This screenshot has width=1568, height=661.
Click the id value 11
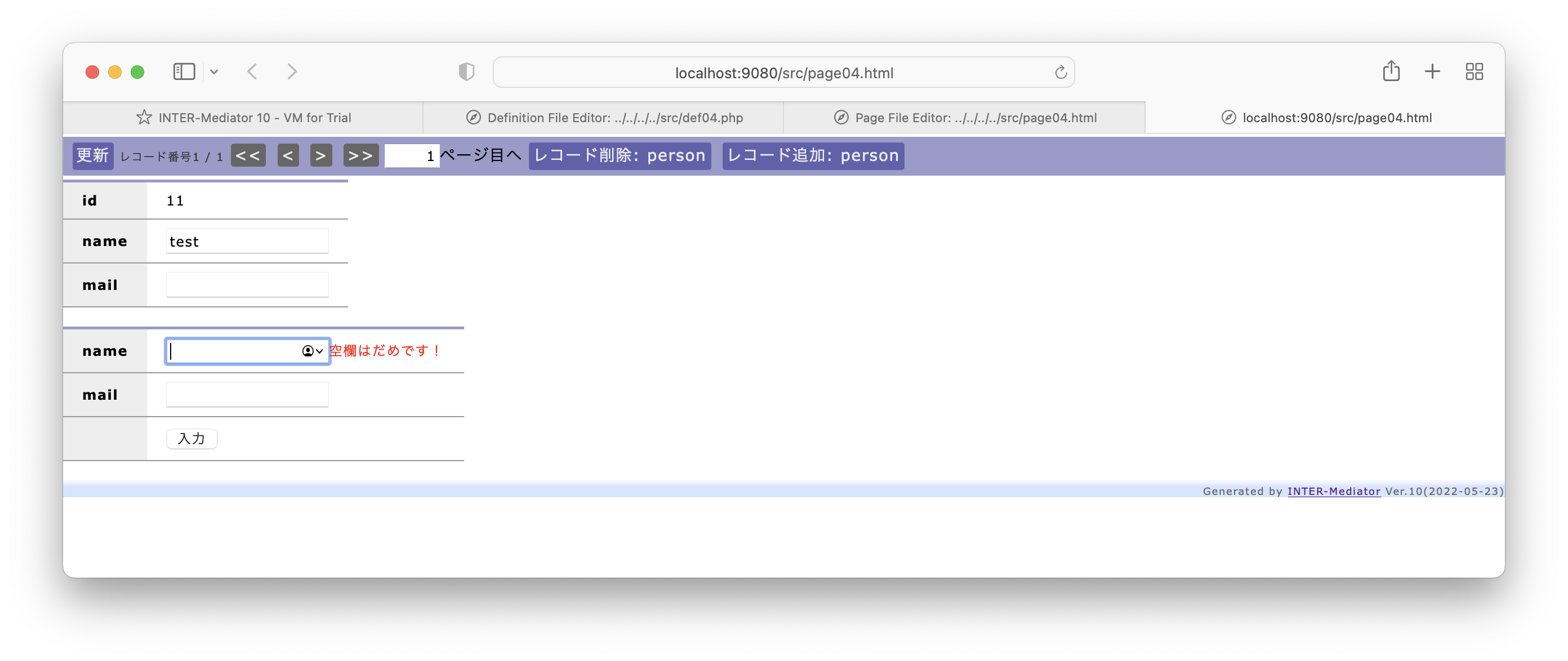(175, 201)
